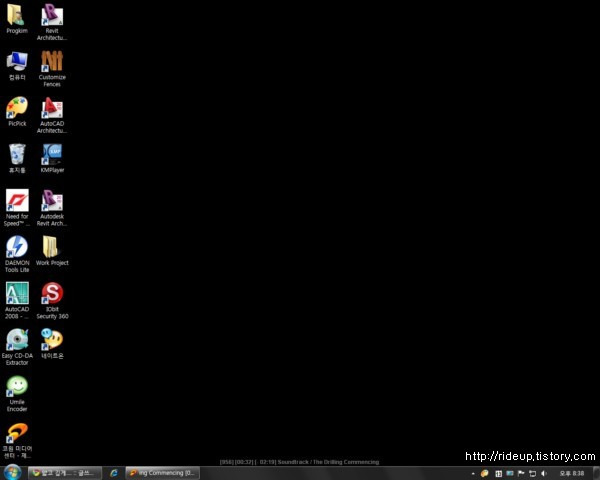Launch the Revit Architecture shortcut at top
Screen dimensions: 600x480
click(x=52, y=21)
